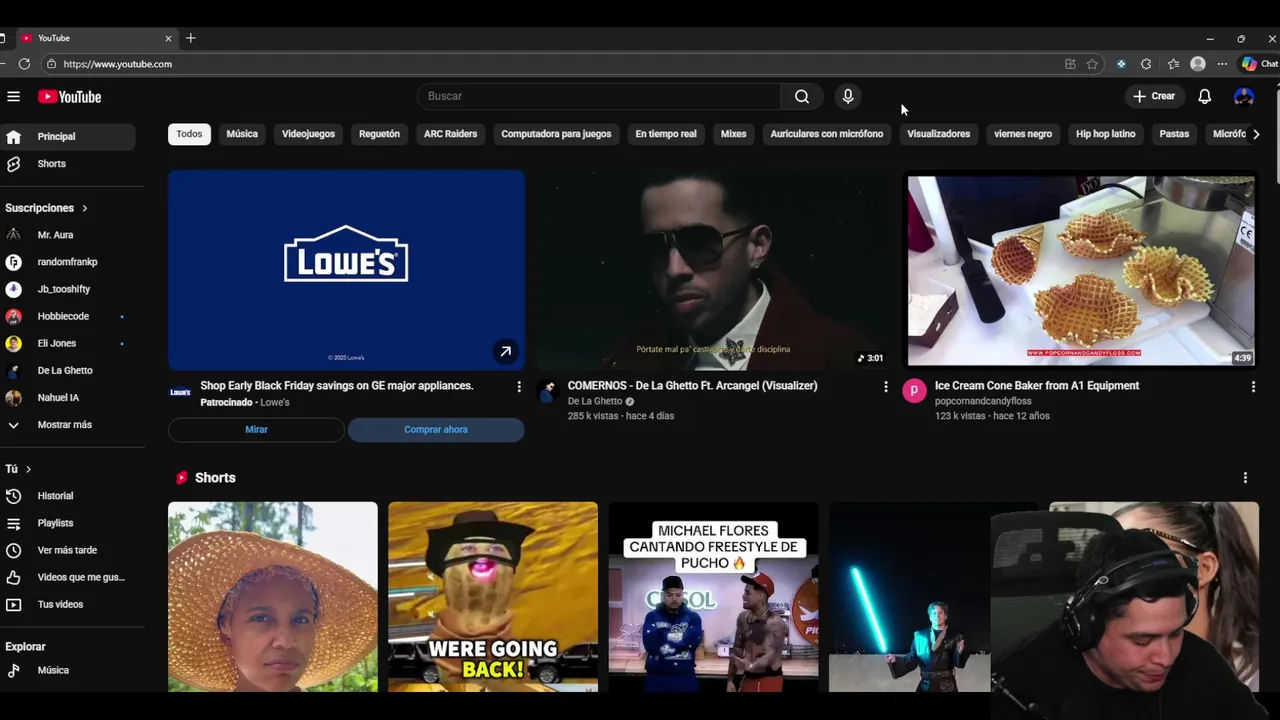
Task: Select the Pastas filter chip
Action: click(1174, 134)
